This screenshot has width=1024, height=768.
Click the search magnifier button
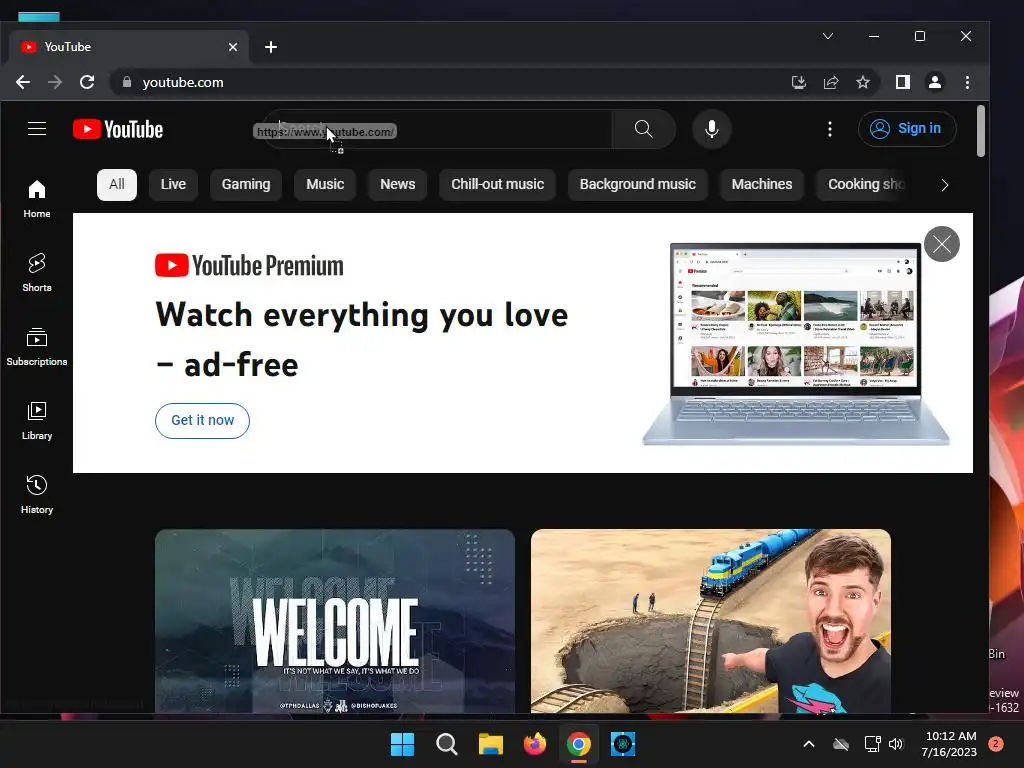[x=643, y=129]
